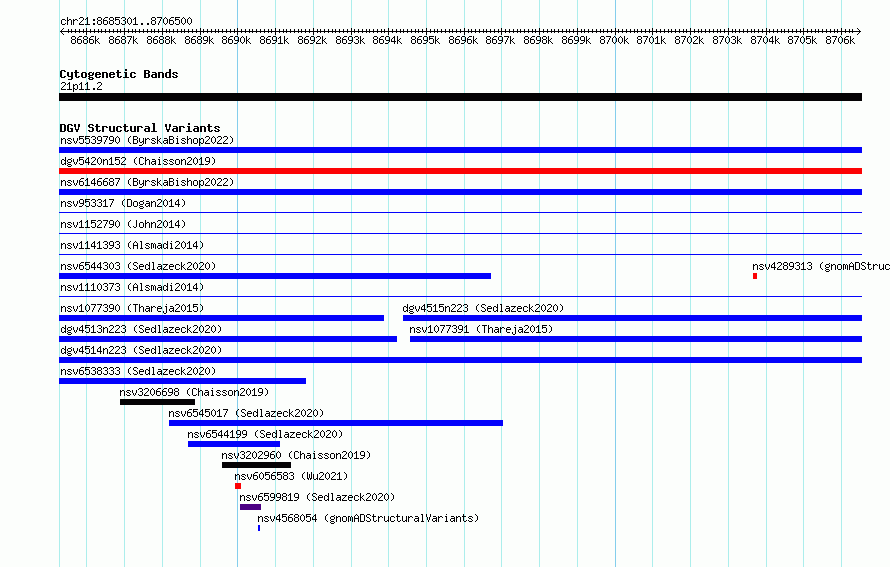Click the blue nsv6544303 variant bar
Image resolution: width=890 pixels, height=567 pixels.
click(x=275, y=276)
